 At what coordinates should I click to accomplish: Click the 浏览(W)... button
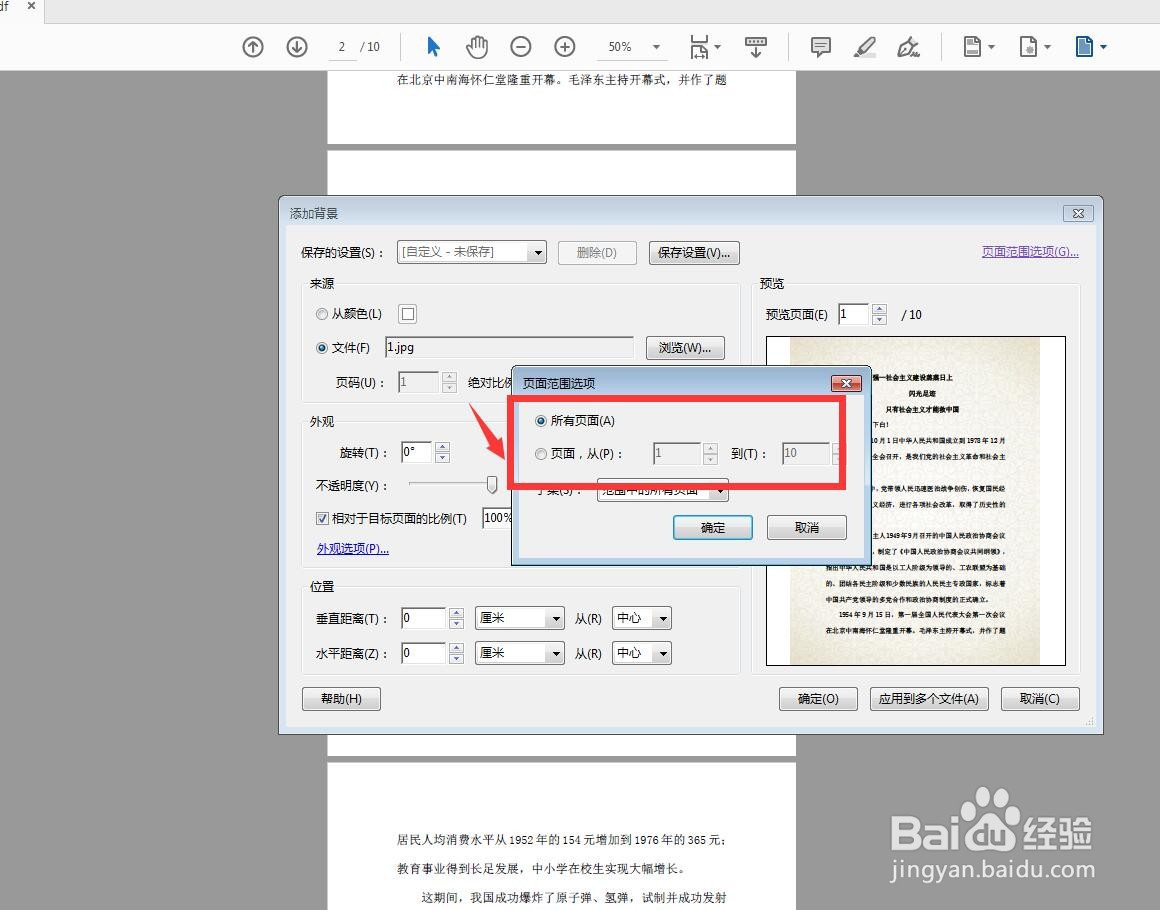click(685, 348)
